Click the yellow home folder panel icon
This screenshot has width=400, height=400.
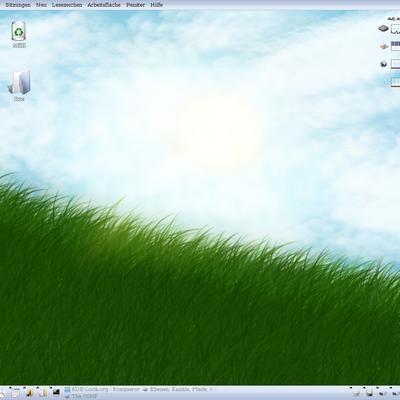(x=29, y=393)
